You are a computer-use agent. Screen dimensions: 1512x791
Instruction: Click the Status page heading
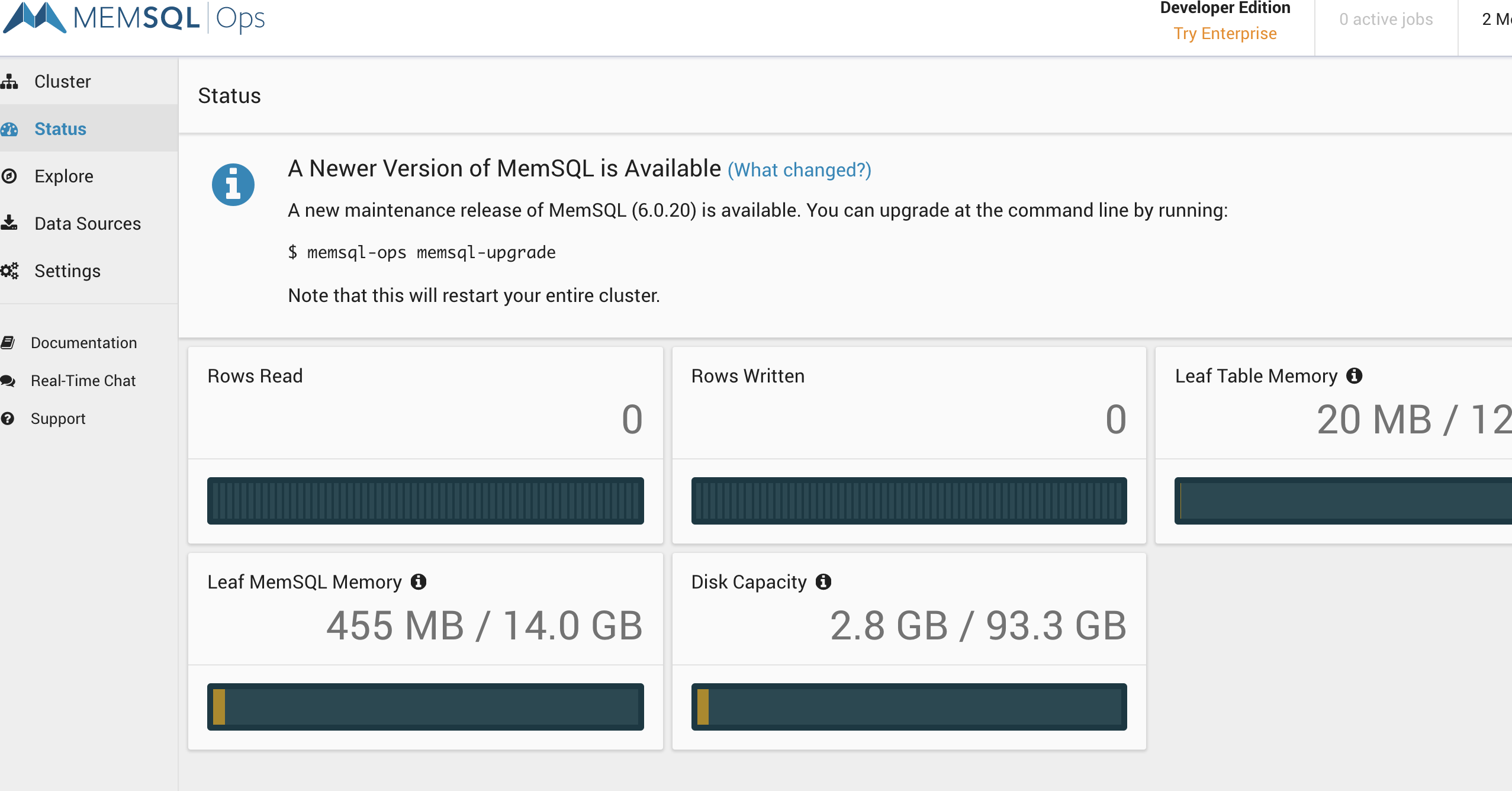(x=229, y=95)
